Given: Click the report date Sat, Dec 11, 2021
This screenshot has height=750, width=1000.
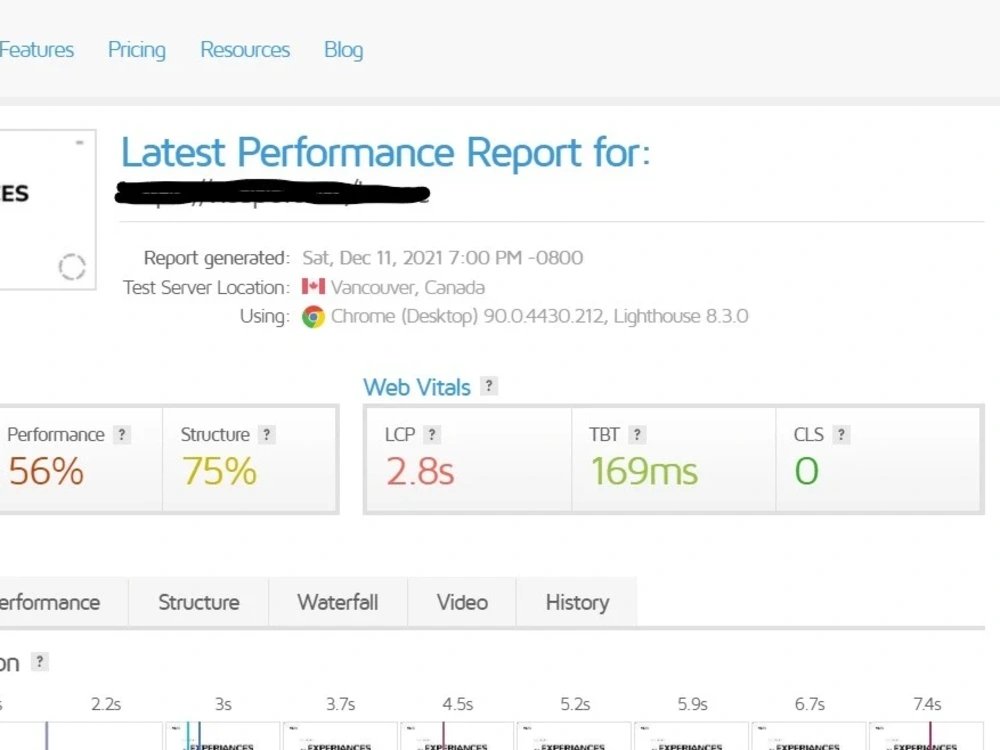Looking at the screenshot, I should tap(442, 258).
